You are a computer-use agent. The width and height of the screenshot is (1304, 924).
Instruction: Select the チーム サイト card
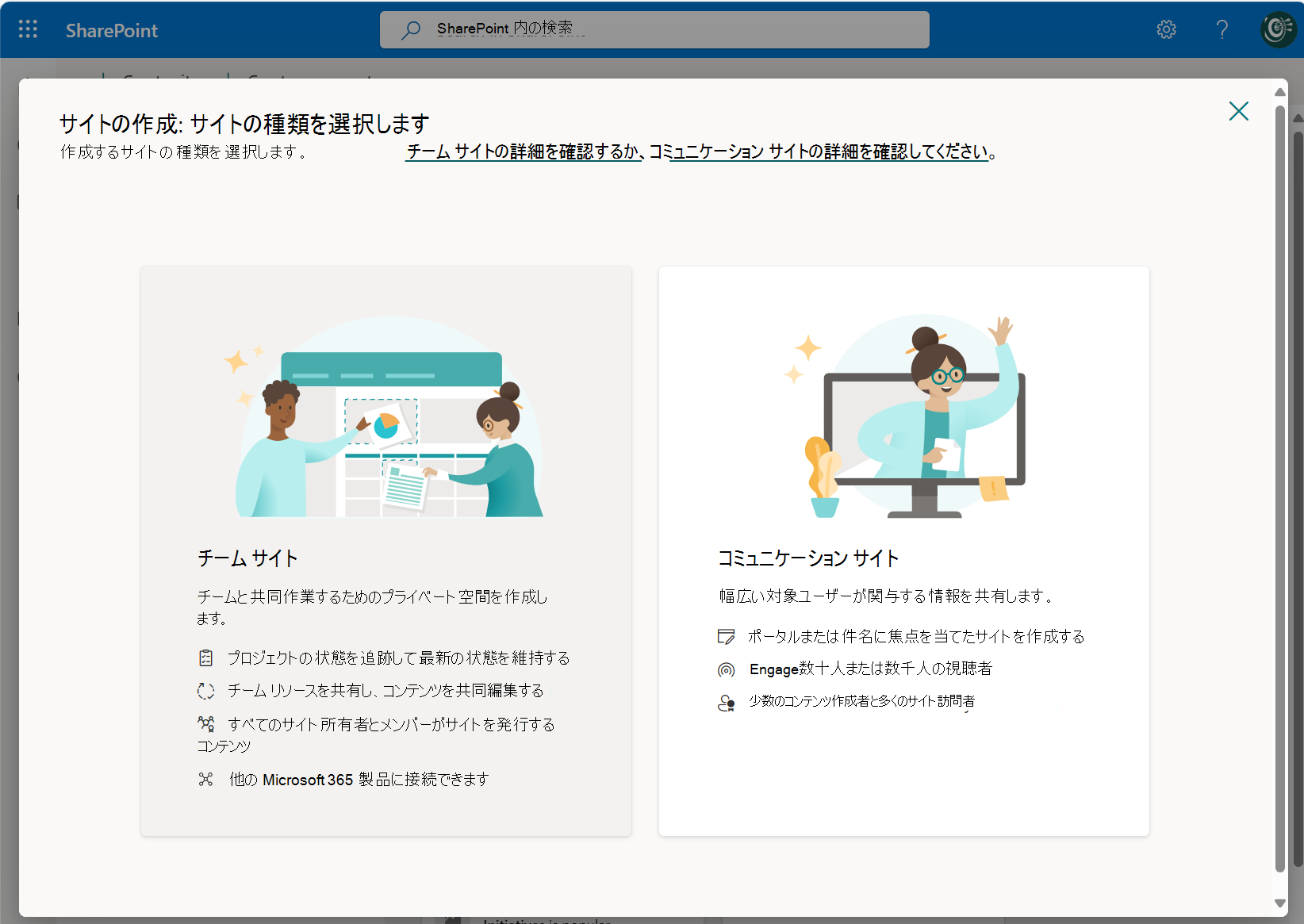click(x=386, y=550)
